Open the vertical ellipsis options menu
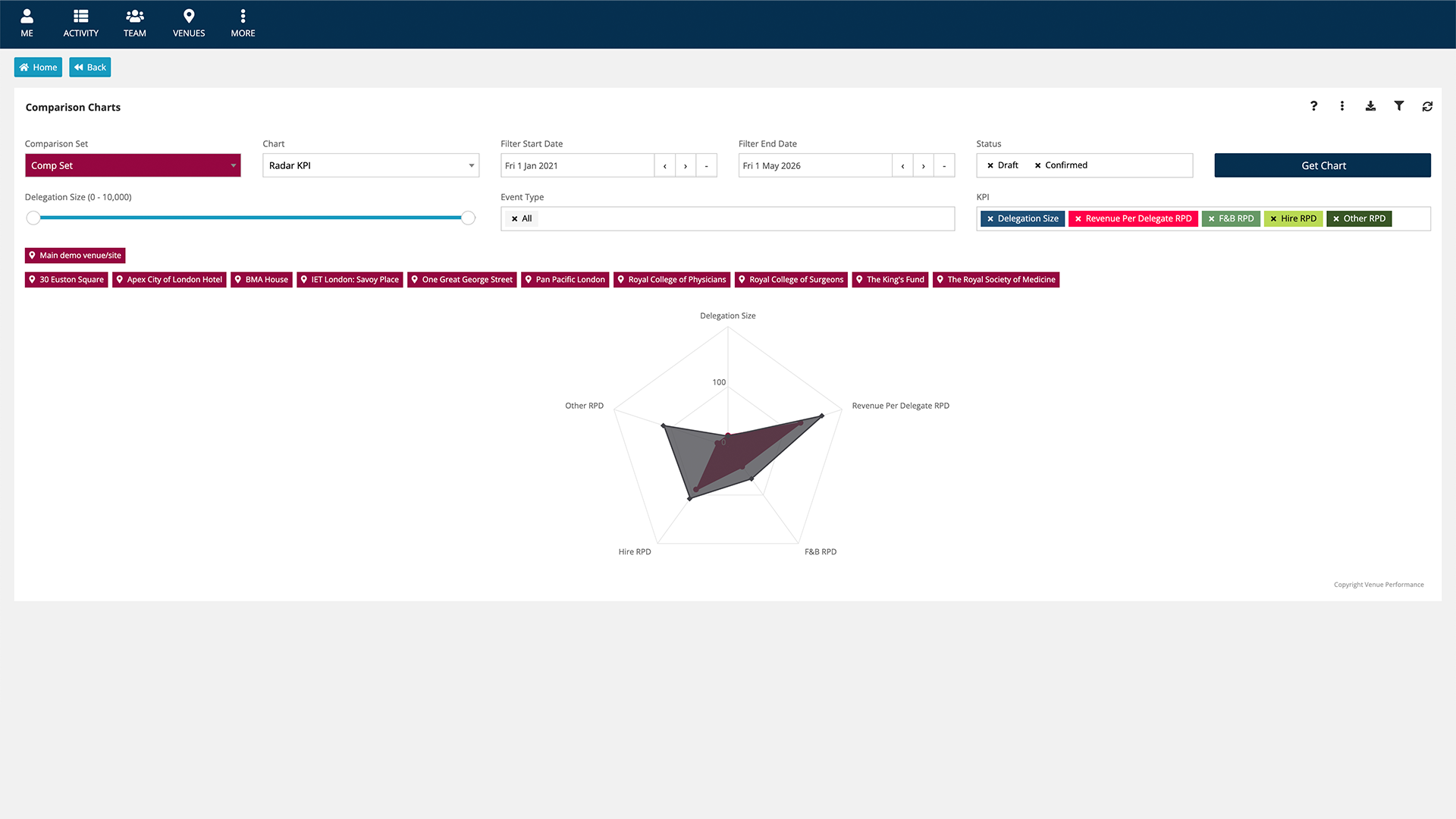This screenshot has height=819, width=1456. pos(1341,106)
